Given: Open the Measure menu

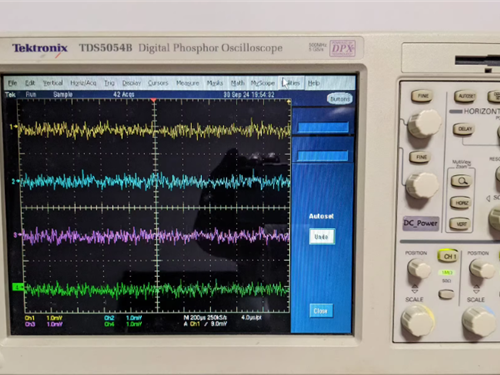Looking at the screenshot, I should [188, 83].
